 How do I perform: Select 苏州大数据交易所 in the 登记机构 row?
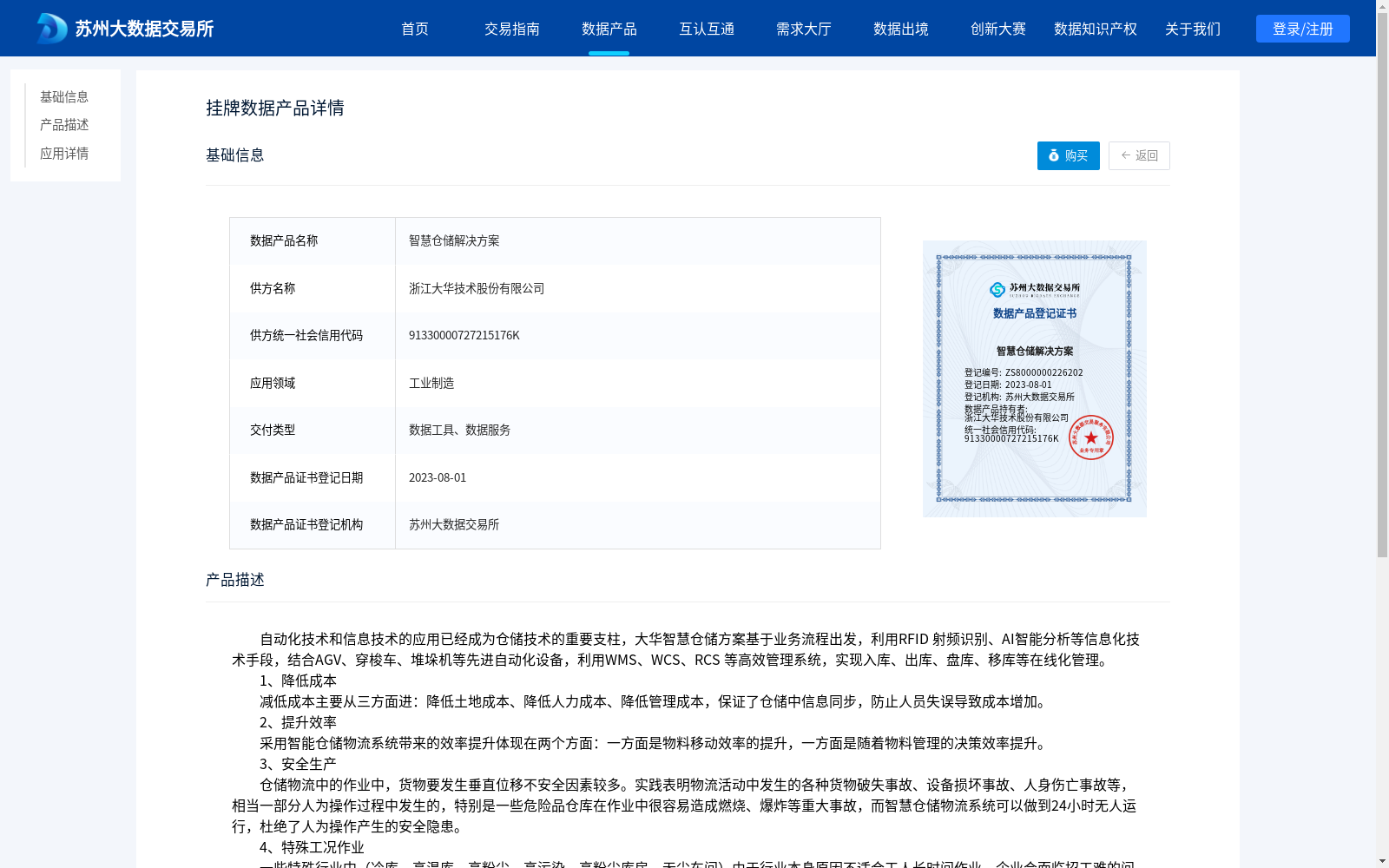(454, 524)
